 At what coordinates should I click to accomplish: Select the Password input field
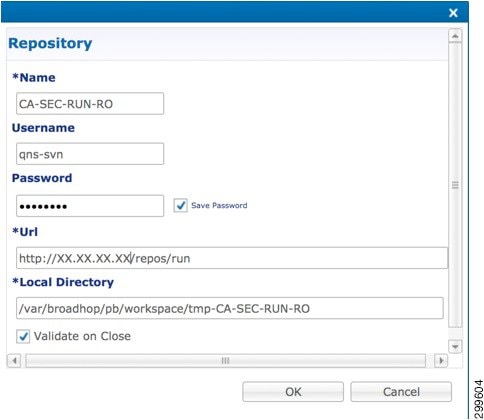(x=90, y=206)
